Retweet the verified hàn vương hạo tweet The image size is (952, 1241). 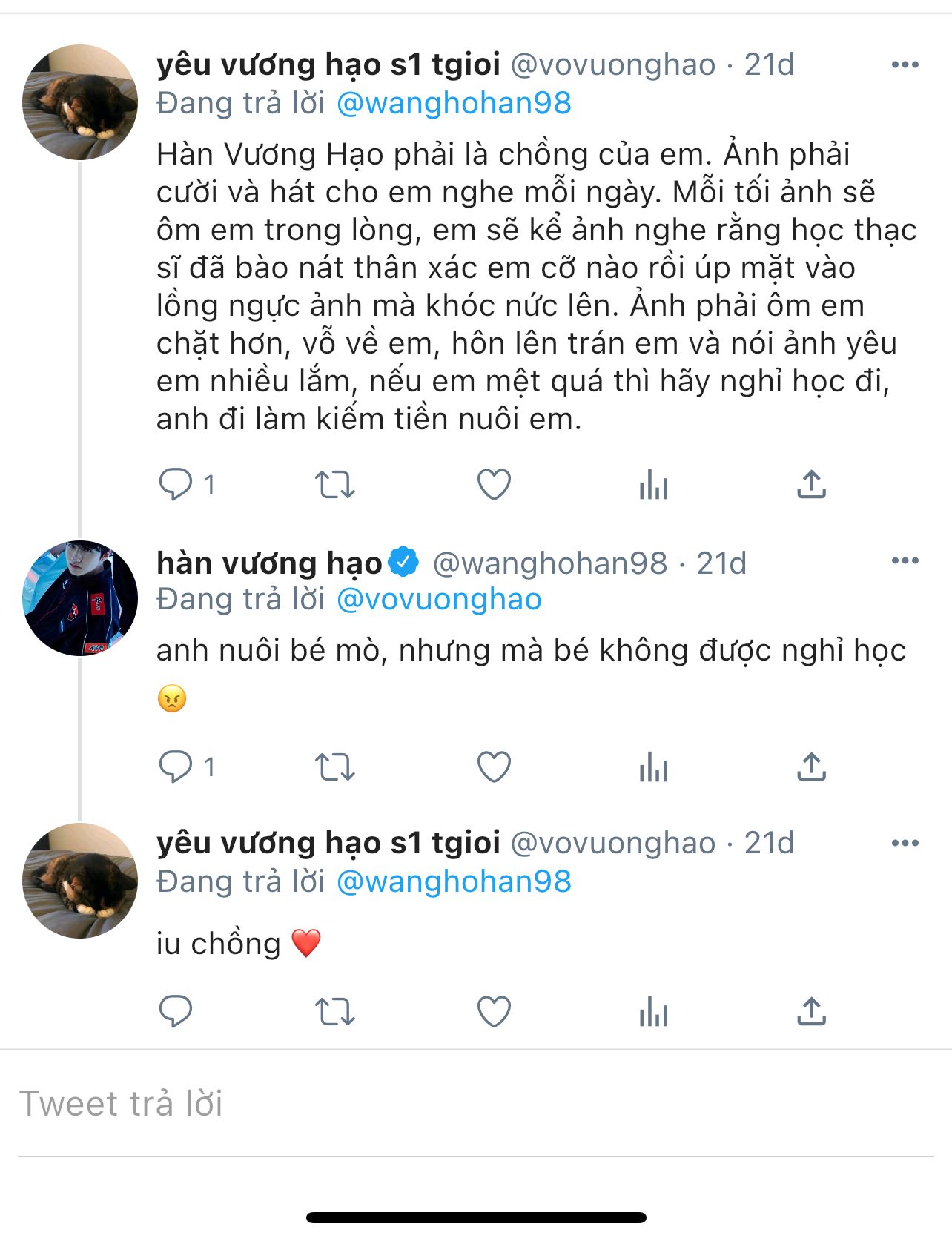[x=334, y=767]
